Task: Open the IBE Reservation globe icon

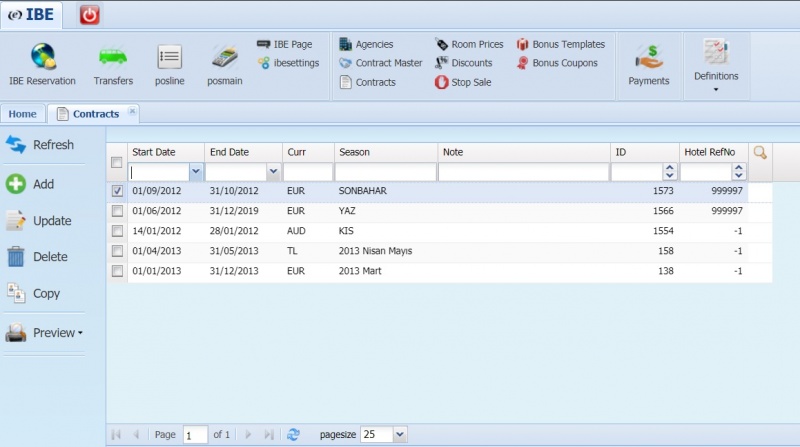Action: [43, 56]
